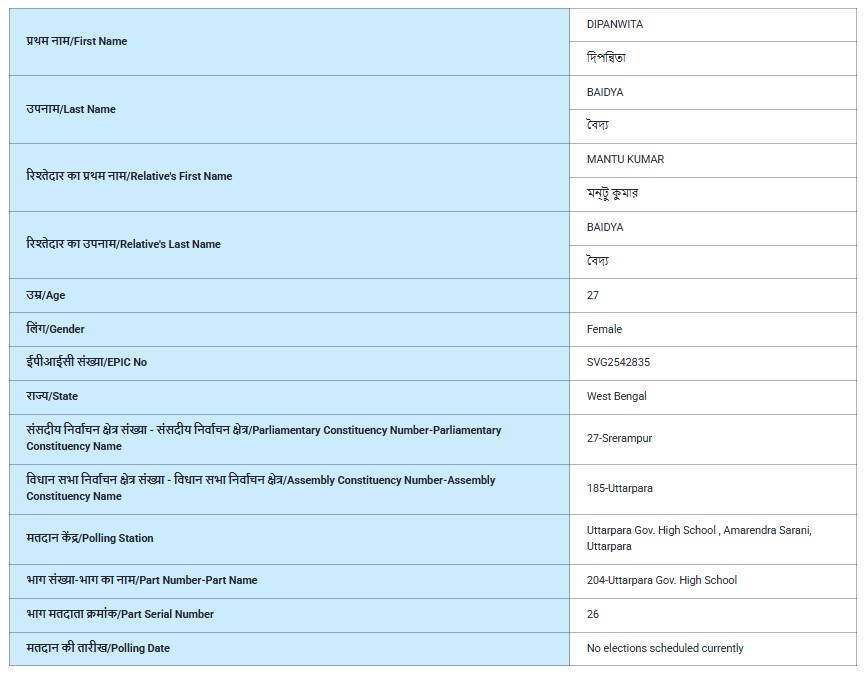Click the Assembly Constituency label

coord(260,488)
